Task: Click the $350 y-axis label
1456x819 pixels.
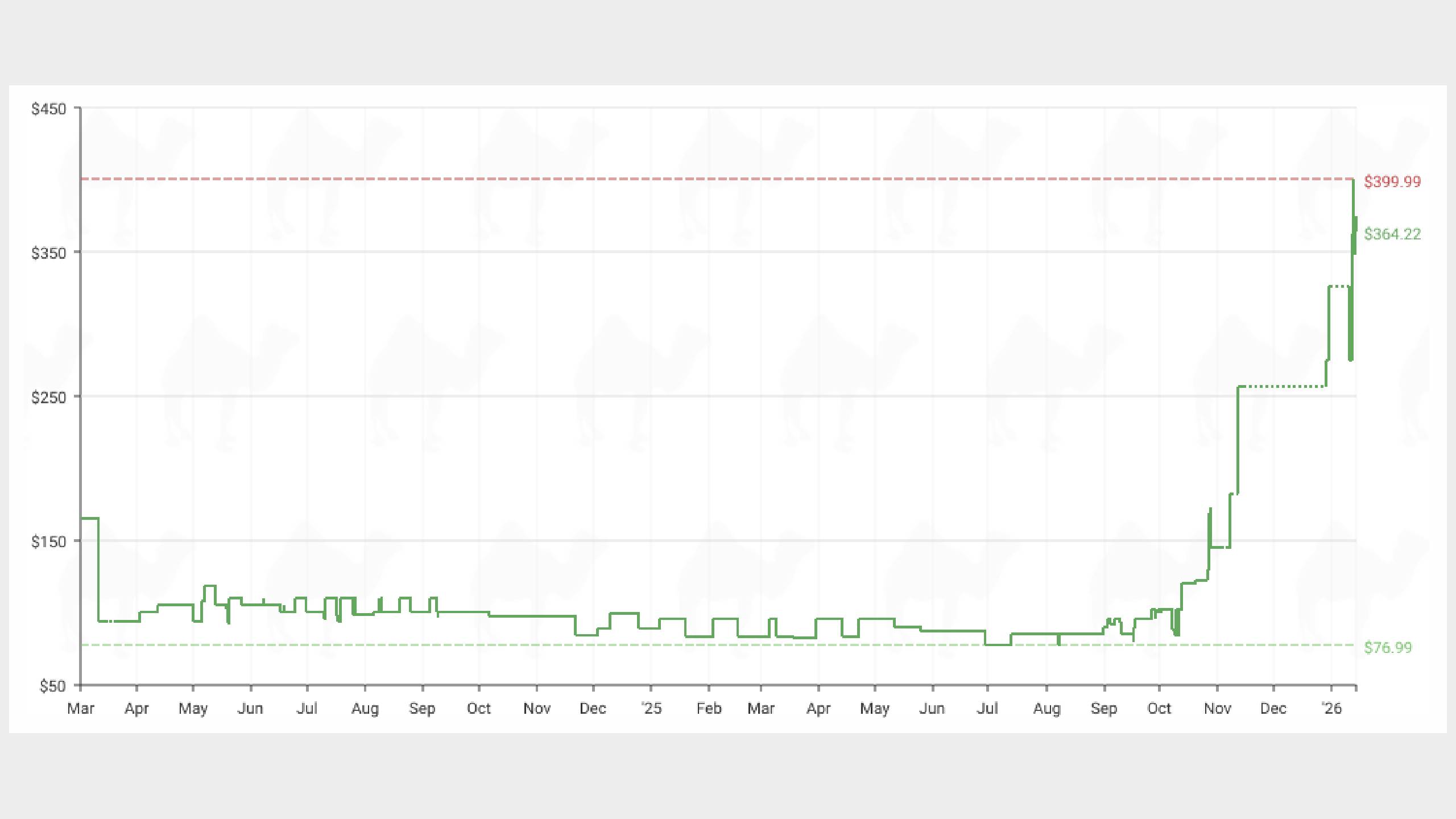Action: tap(49, 253)
